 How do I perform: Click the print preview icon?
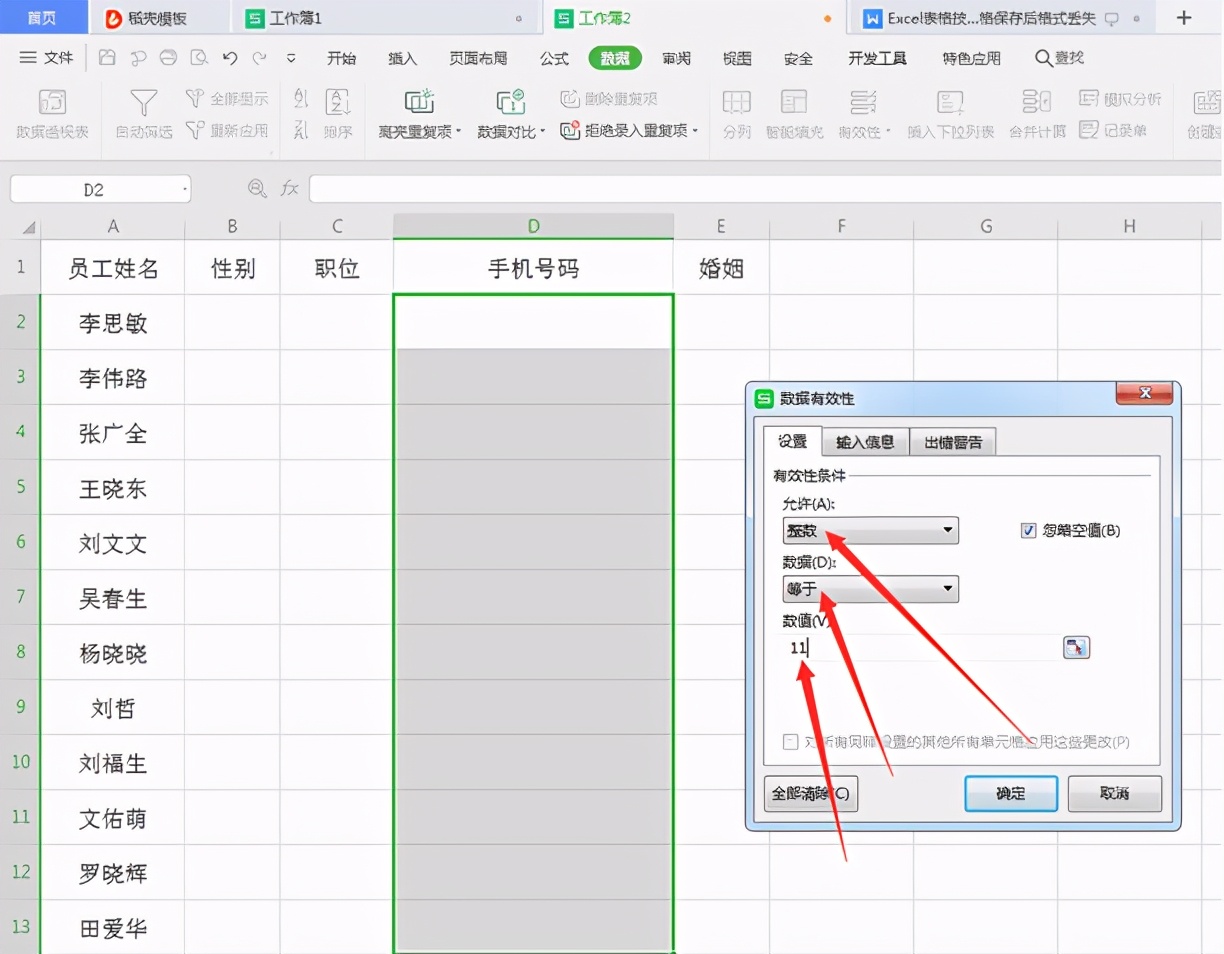pyautogui.click(x=200, y=58)
